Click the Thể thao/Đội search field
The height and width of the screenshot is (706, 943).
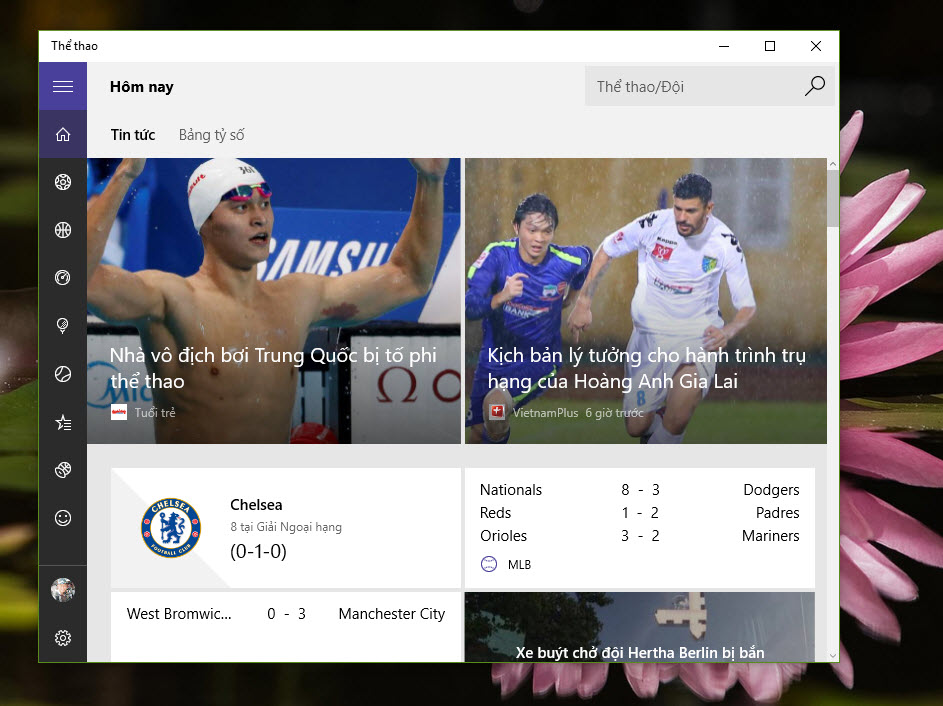pyautogui.click(x=710, y=86)
